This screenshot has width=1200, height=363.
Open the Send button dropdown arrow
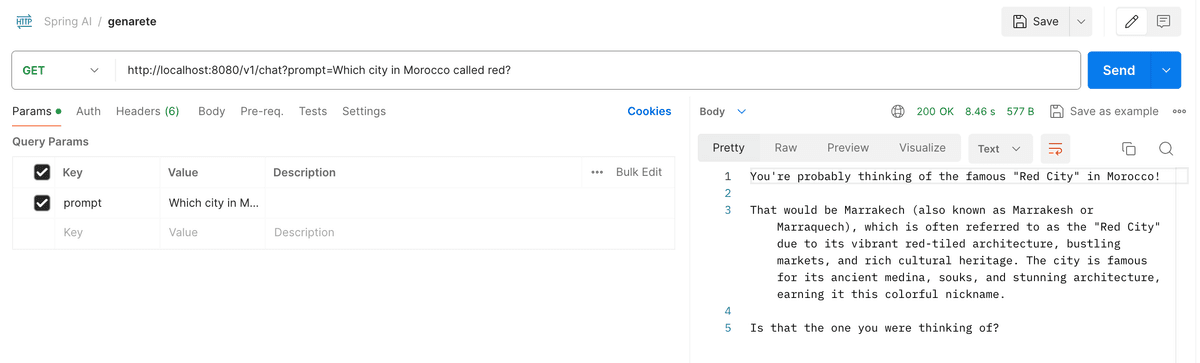pos(1166,70)
